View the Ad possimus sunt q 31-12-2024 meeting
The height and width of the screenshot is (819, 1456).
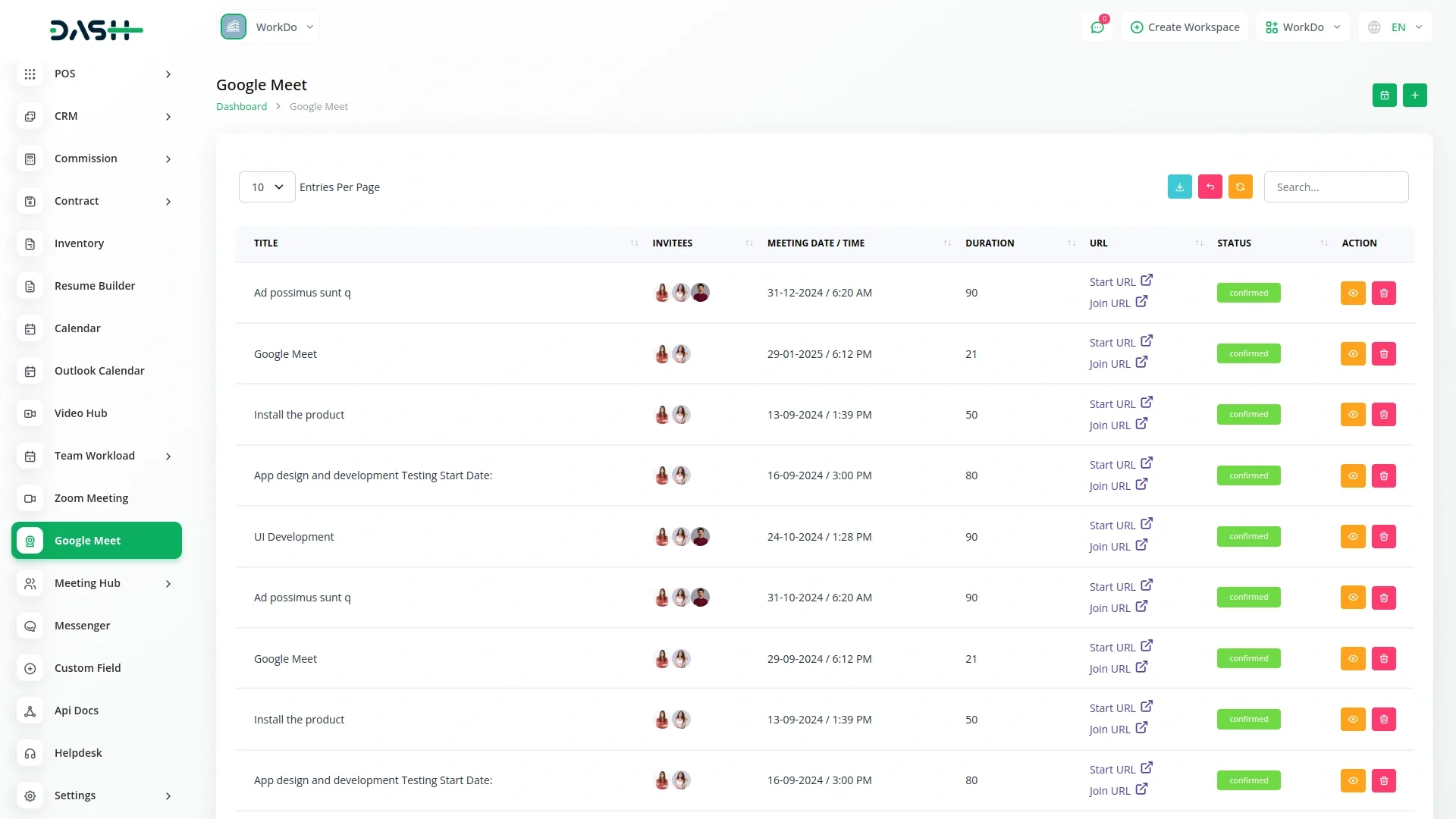pyautogui.click(x=1352, y=293)
